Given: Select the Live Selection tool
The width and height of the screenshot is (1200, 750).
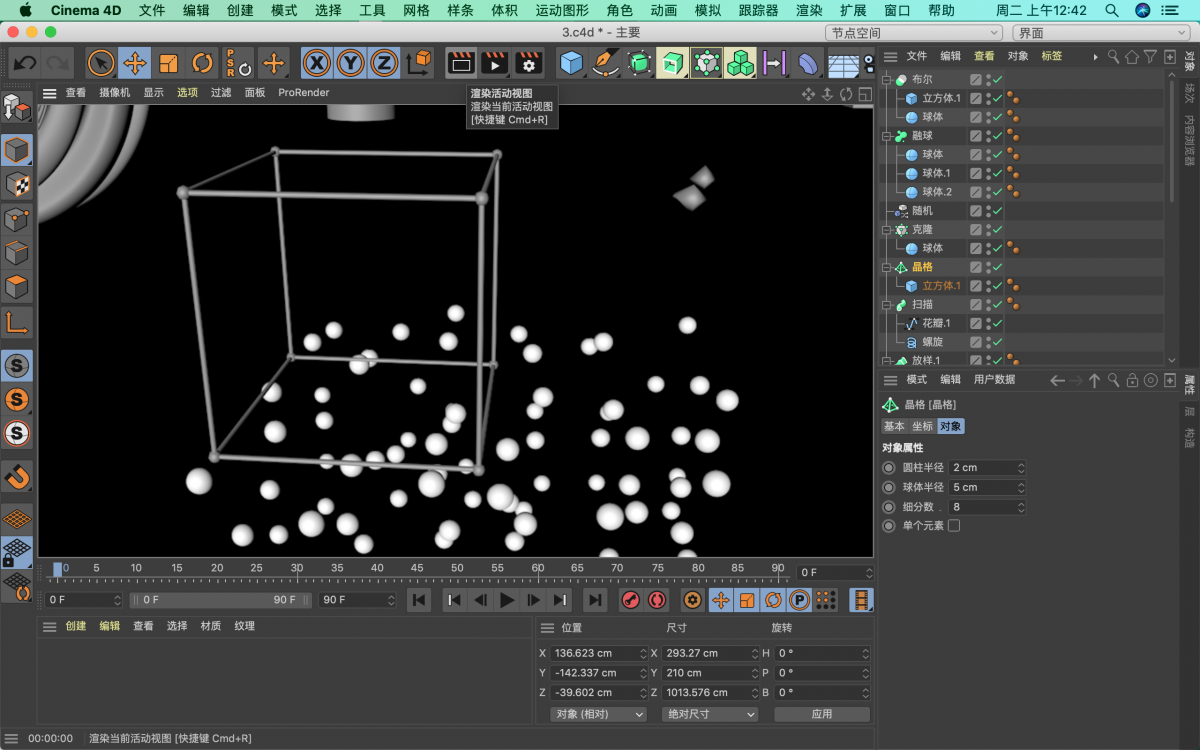Looking at the screenshot, I should [x=101, y=63].
